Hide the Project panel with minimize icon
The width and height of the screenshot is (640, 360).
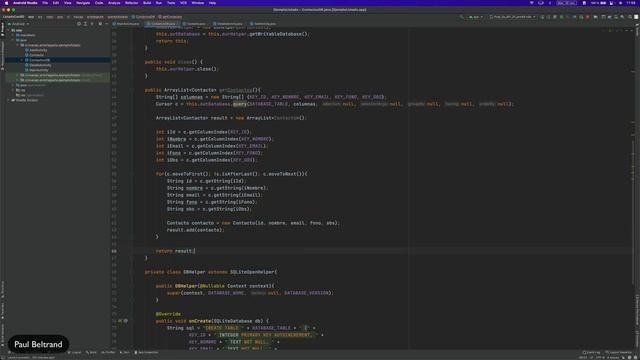pos(107,24)
